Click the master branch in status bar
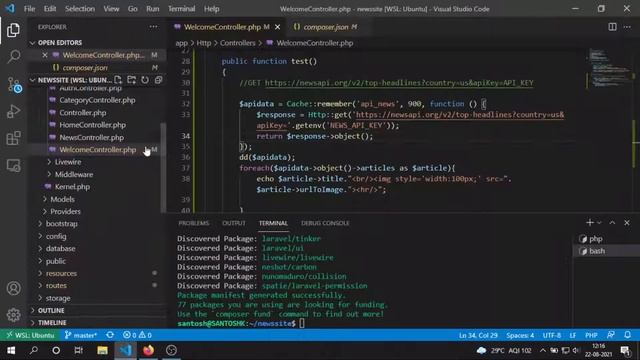Viewport: 640px width, 360px height. [80, 335]
